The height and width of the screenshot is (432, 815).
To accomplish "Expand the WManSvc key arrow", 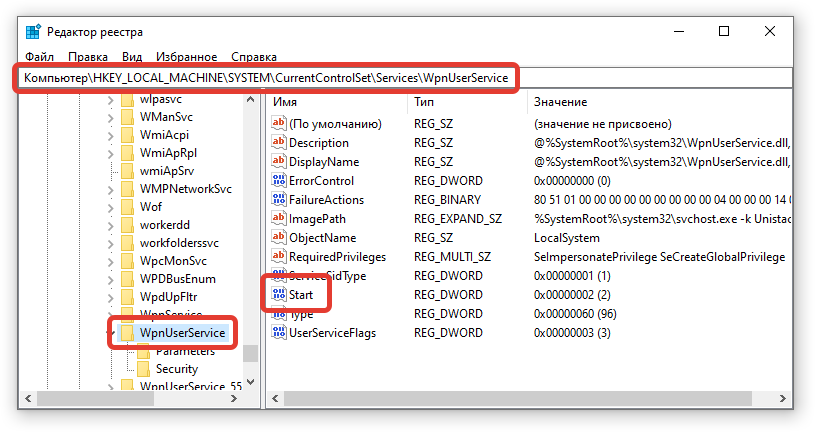I will click(x=110, y=118).
